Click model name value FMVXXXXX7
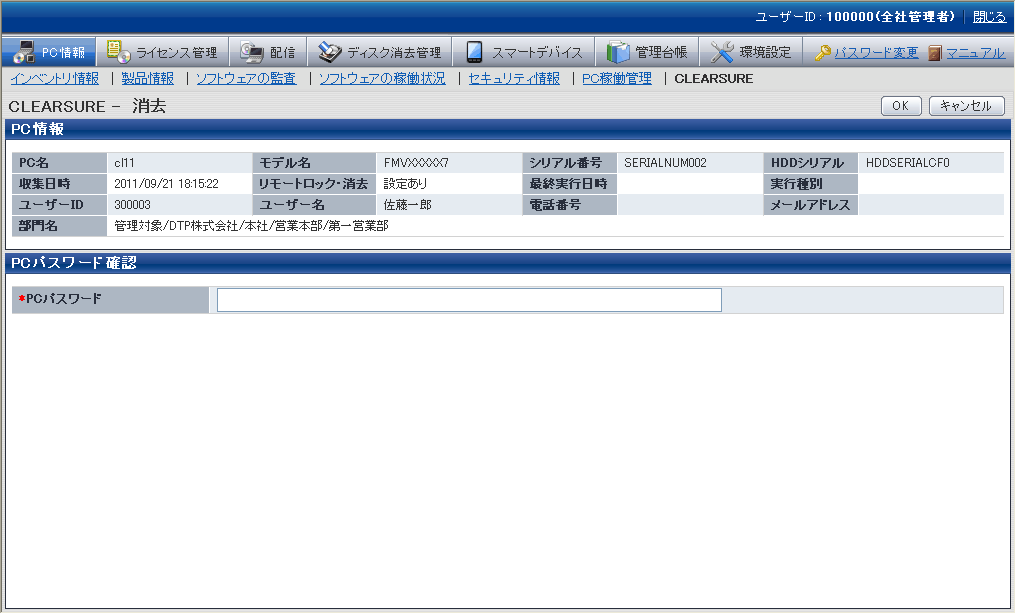This screenshot has height=614, width=1016. coord(416,163)
